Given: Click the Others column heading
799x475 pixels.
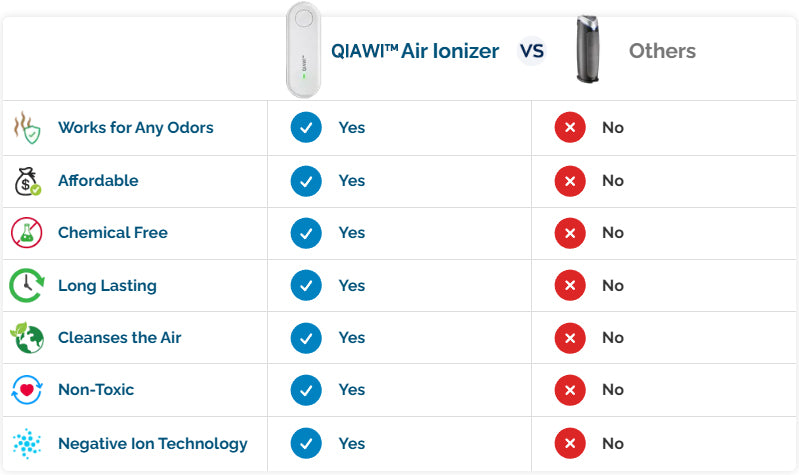Looking at the screenshot, I should pos(662,51).
